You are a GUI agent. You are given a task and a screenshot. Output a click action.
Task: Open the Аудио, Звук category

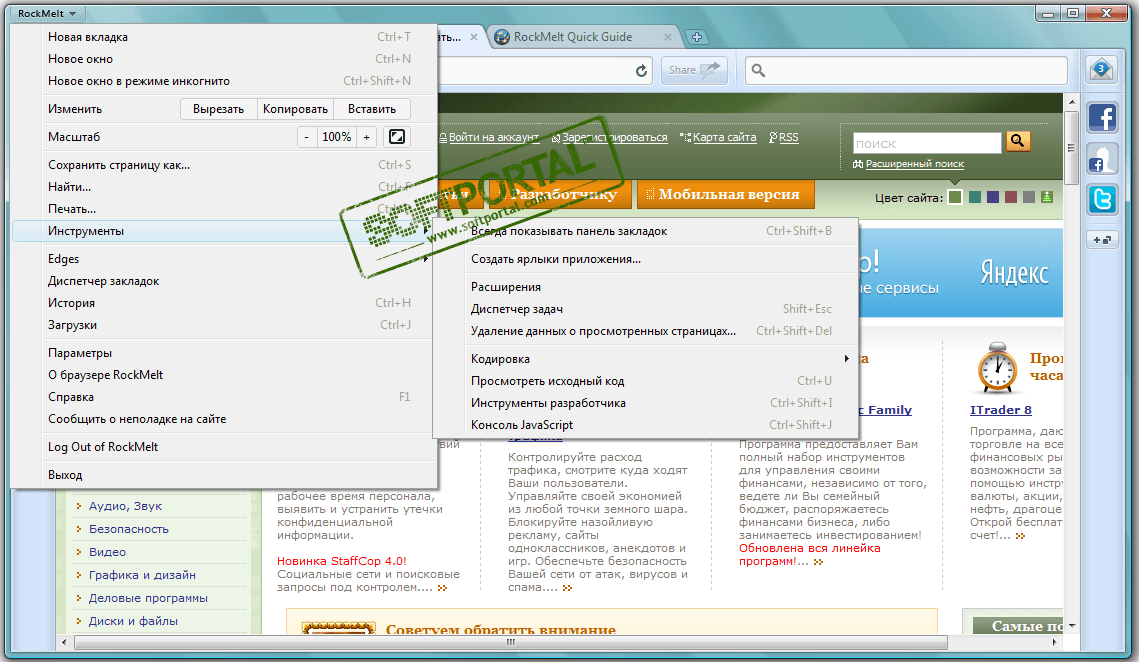pos(125,506)
